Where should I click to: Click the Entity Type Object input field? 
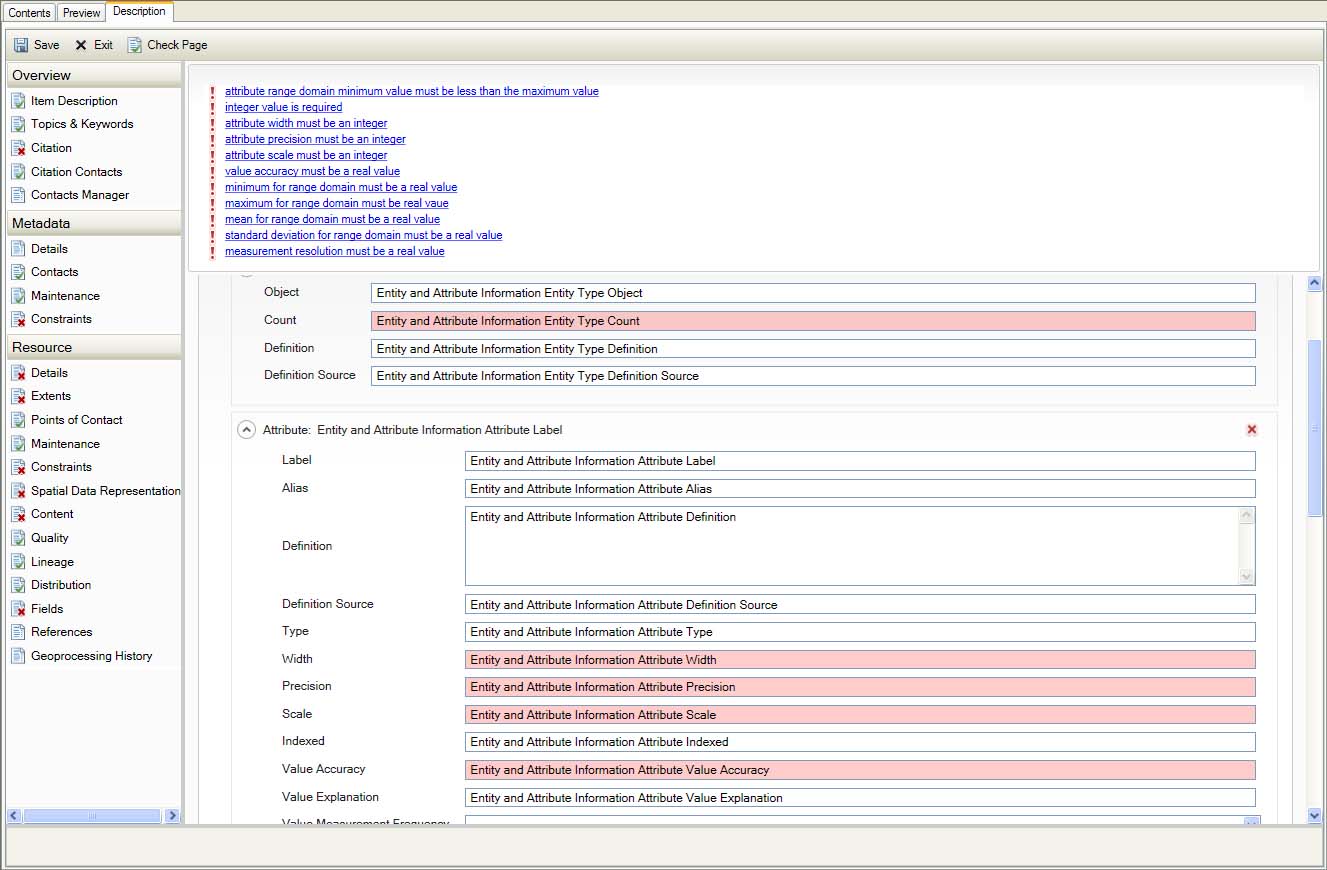coord(813,293)
